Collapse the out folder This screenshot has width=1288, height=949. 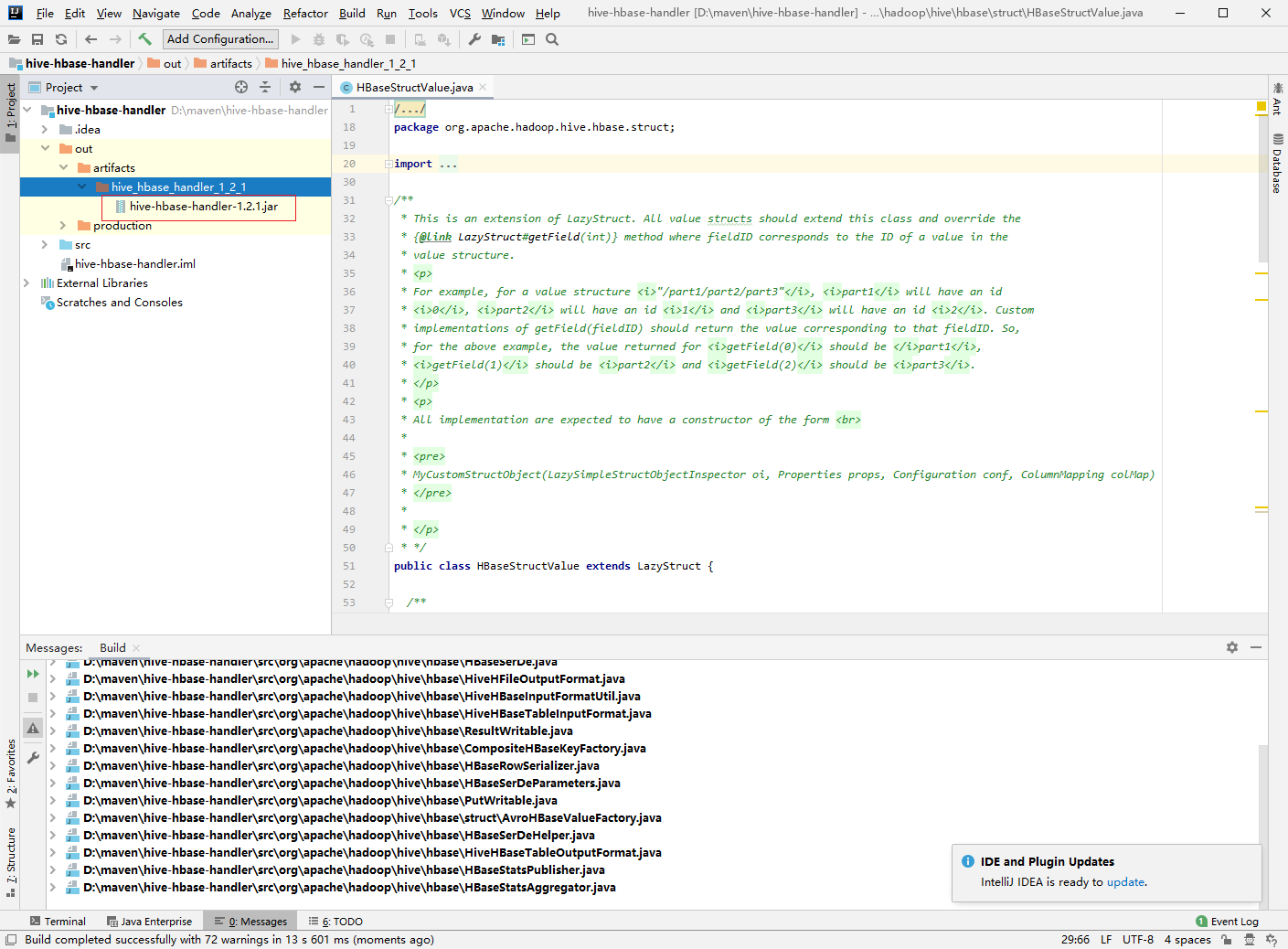tap(45, 148)
